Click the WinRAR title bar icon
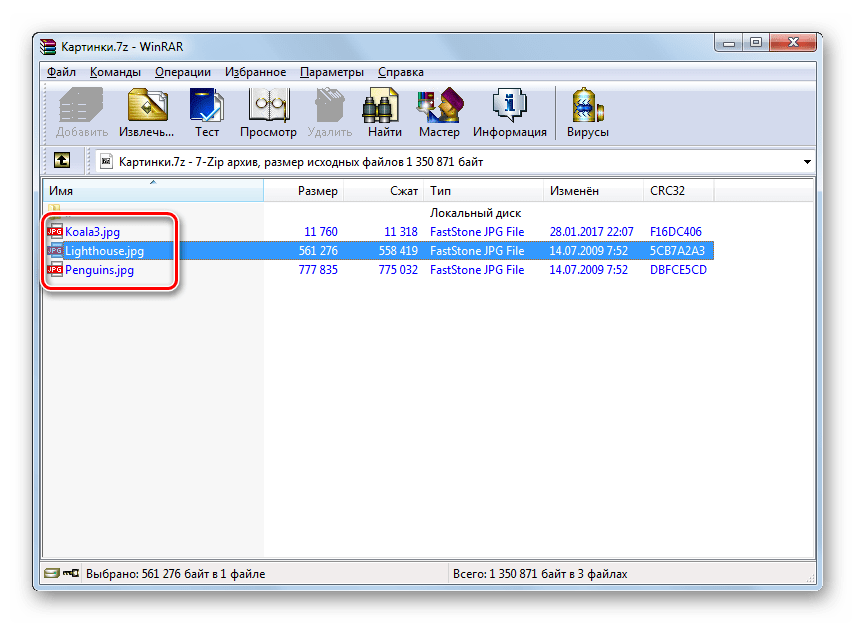856x624 pixels. pyautogui.click(x=48, y=47)
